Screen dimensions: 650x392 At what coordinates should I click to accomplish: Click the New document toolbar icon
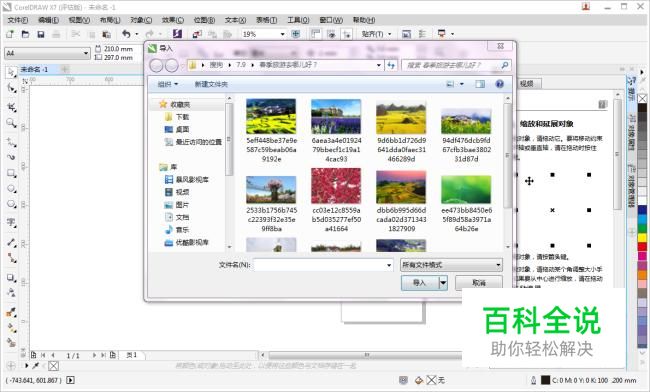[10, 34]
